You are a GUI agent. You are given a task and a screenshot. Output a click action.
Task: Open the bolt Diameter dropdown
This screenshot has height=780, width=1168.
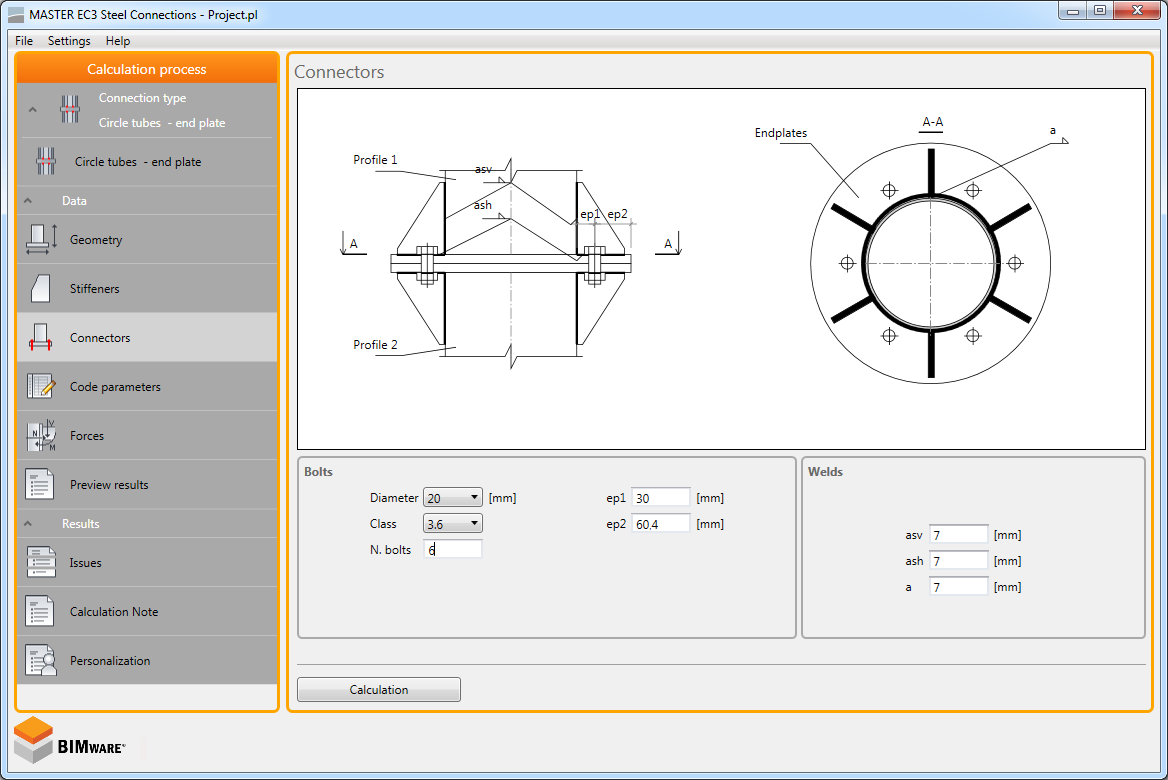(x=453, y=498)
